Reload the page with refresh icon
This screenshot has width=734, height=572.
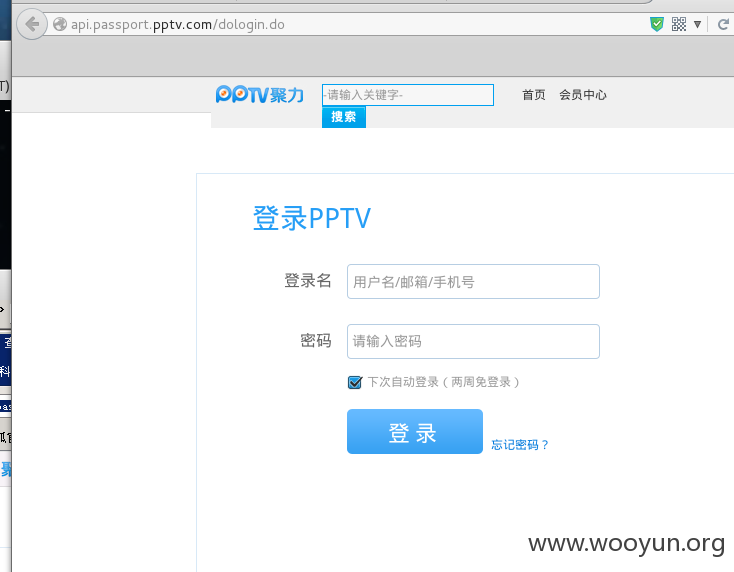click(723, 24)
